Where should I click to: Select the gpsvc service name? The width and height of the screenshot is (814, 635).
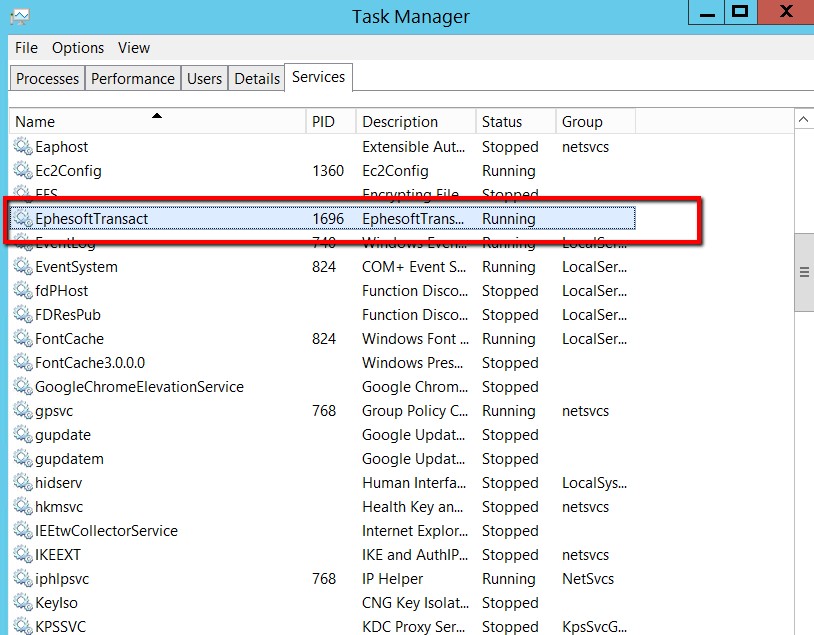54,411
